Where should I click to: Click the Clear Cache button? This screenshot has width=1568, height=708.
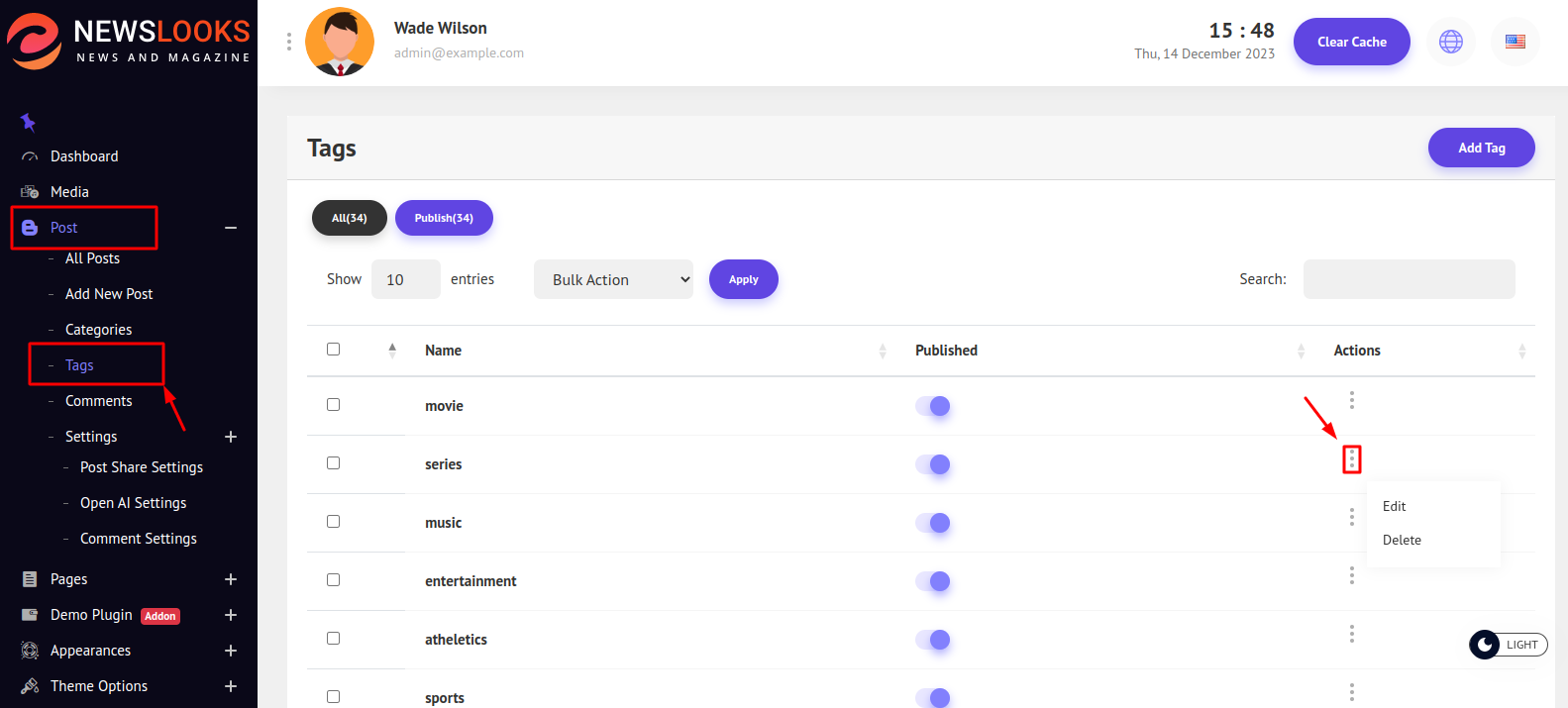(1351, 42)
